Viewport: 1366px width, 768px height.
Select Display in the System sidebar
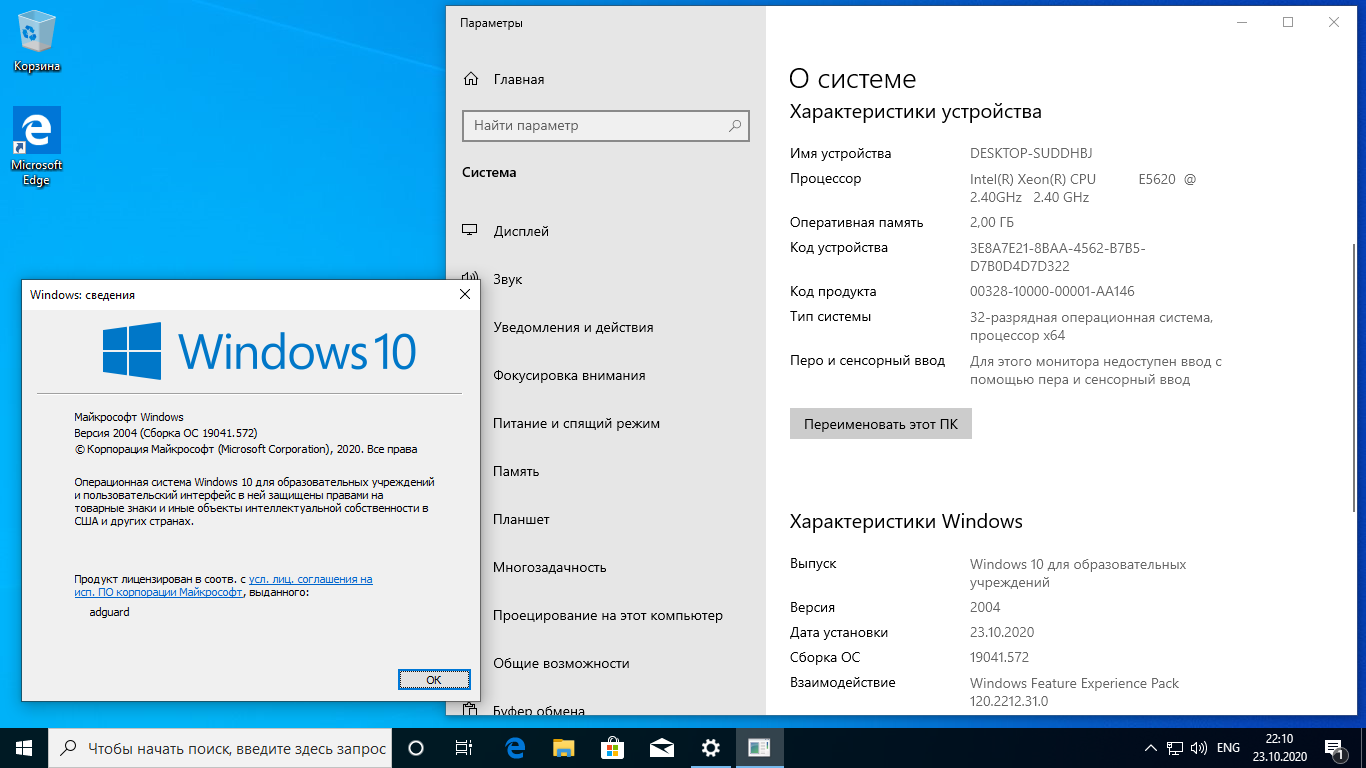pyautogui.click(x=521, y=231)
